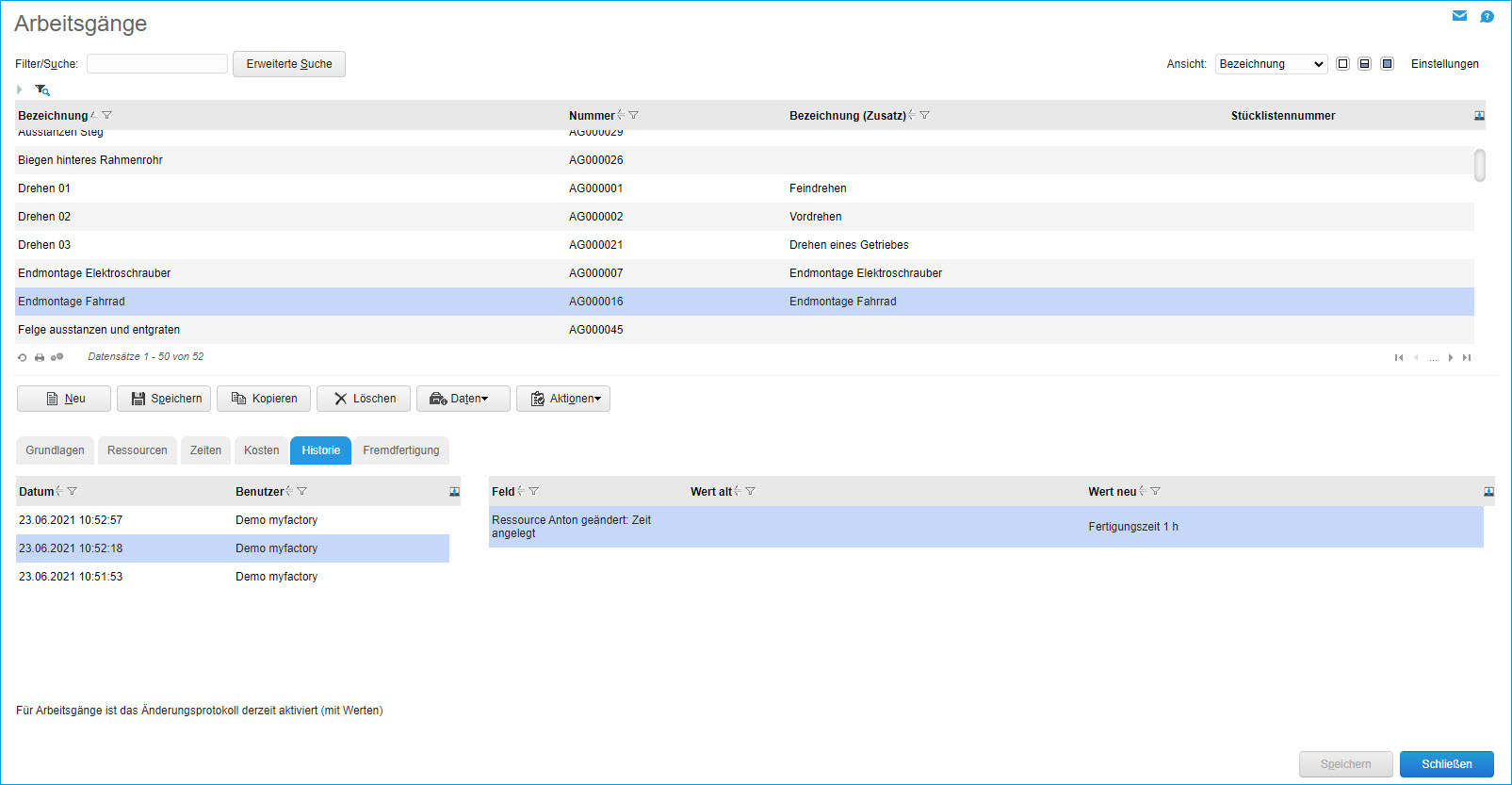Switch to split view layout
This screenshot has width=1512, height=785.
click(1364, 64)
